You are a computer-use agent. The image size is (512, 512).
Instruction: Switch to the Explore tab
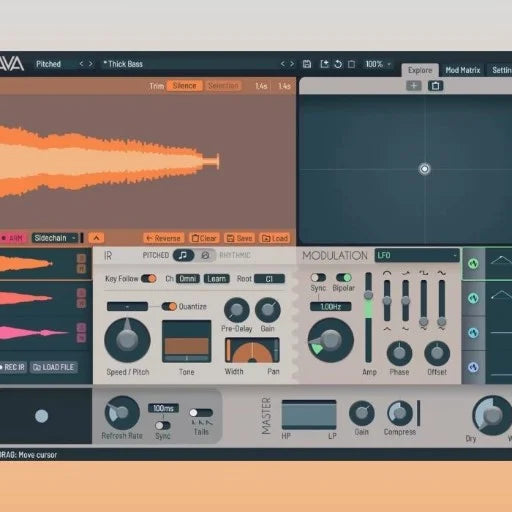point(420,70)
